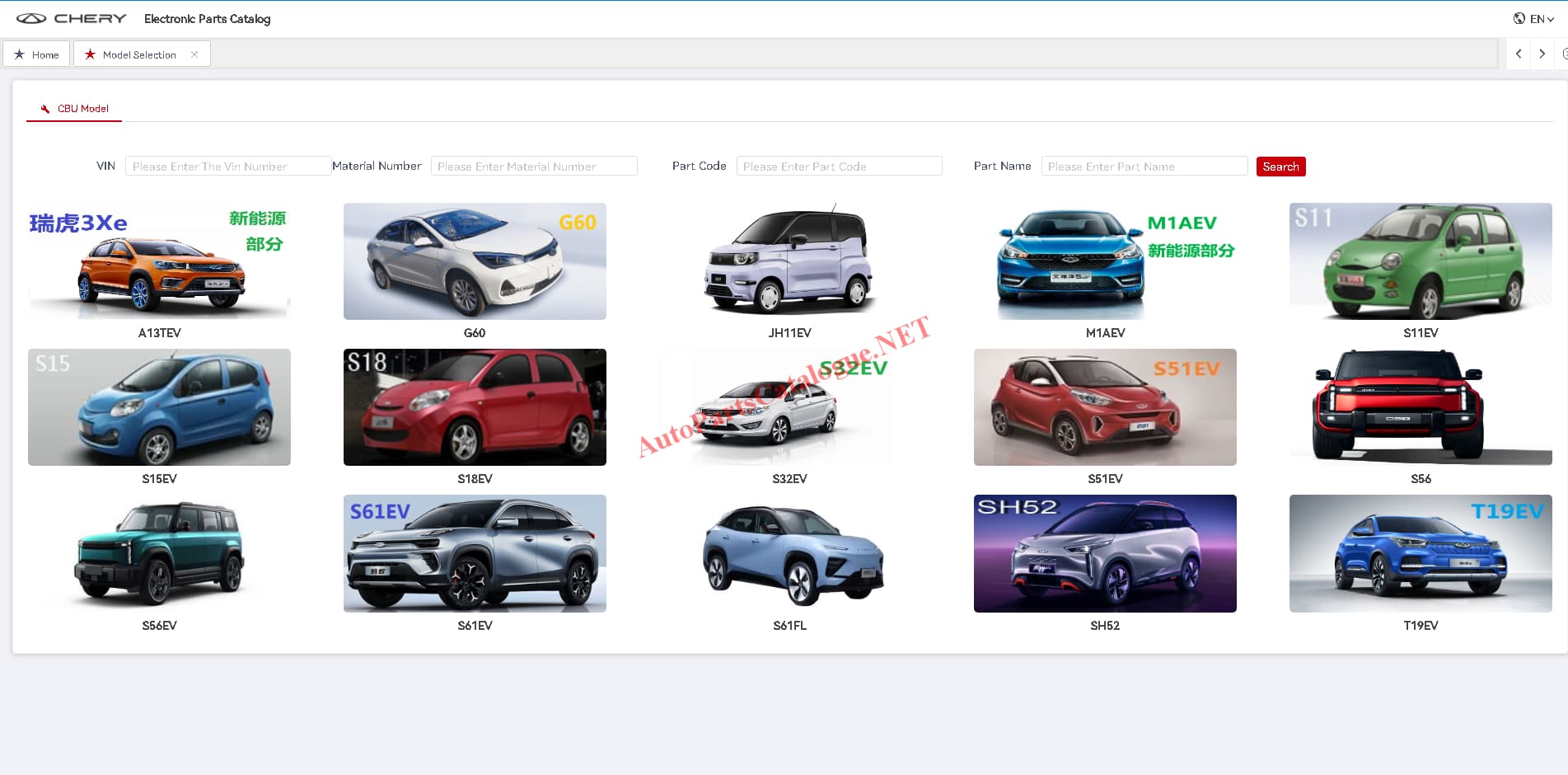Click the S15EV model label
Viewport: 1568px width, 775px height.
(159, 479)
